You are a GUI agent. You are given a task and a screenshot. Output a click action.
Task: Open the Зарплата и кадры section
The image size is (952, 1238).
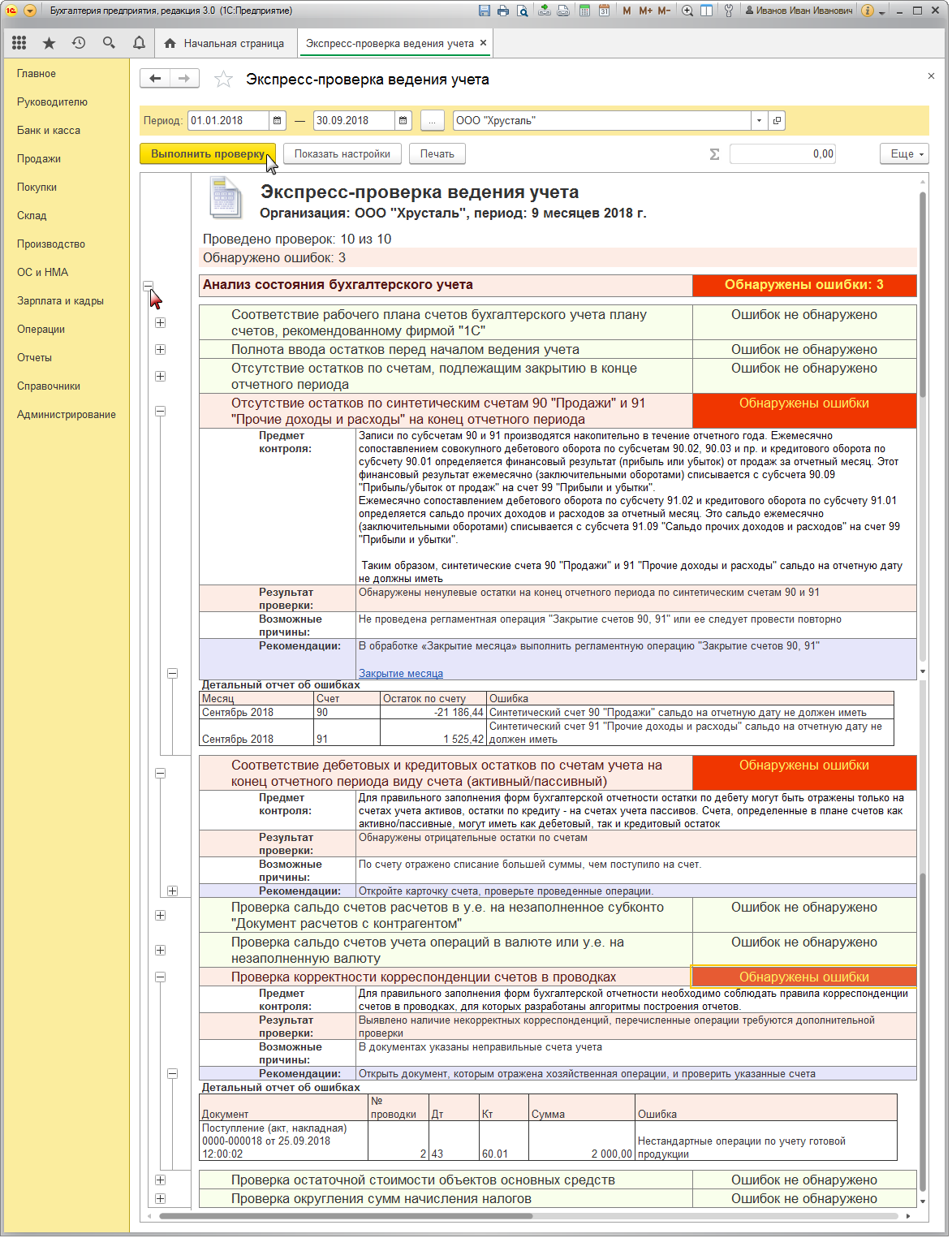(60, 300)
